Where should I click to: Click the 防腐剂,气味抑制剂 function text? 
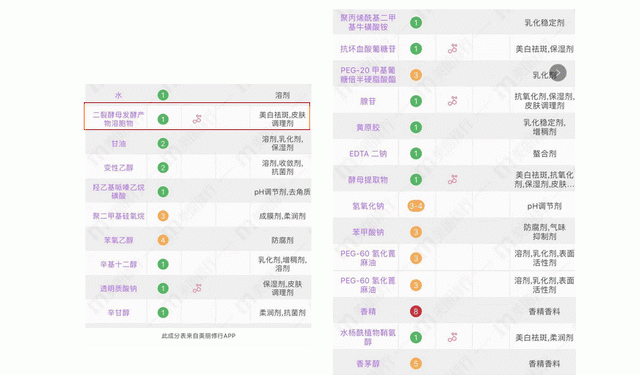coord(544,232)
